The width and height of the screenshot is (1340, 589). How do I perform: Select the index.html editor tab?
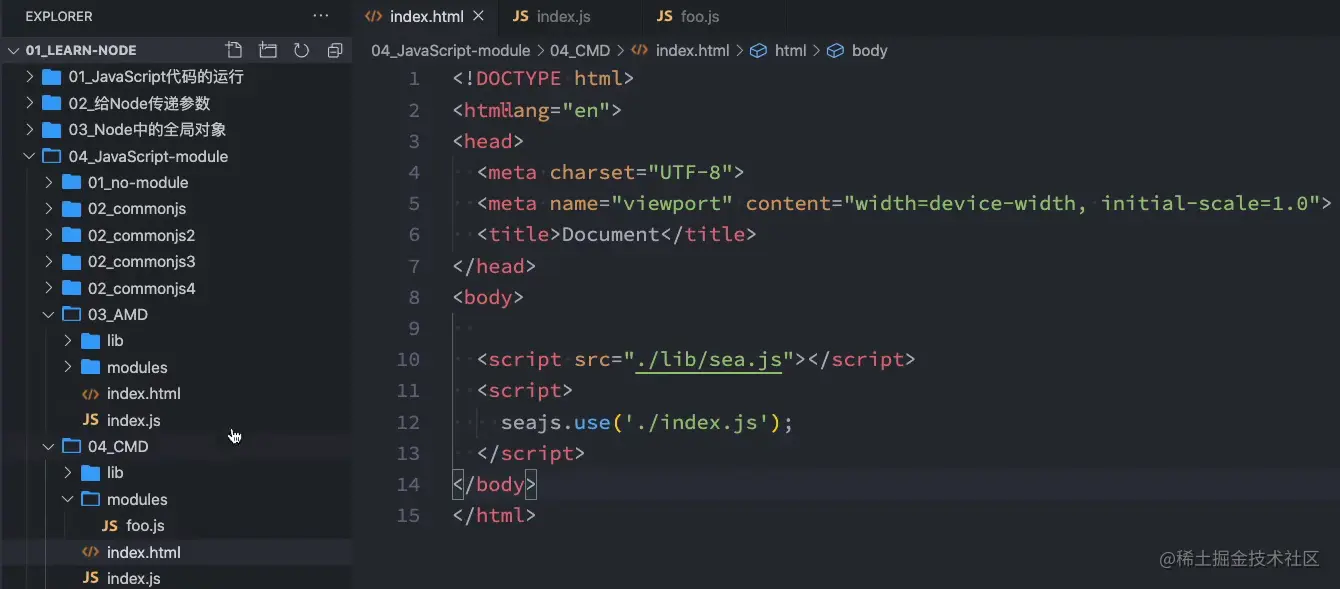(x=426, y=16)
